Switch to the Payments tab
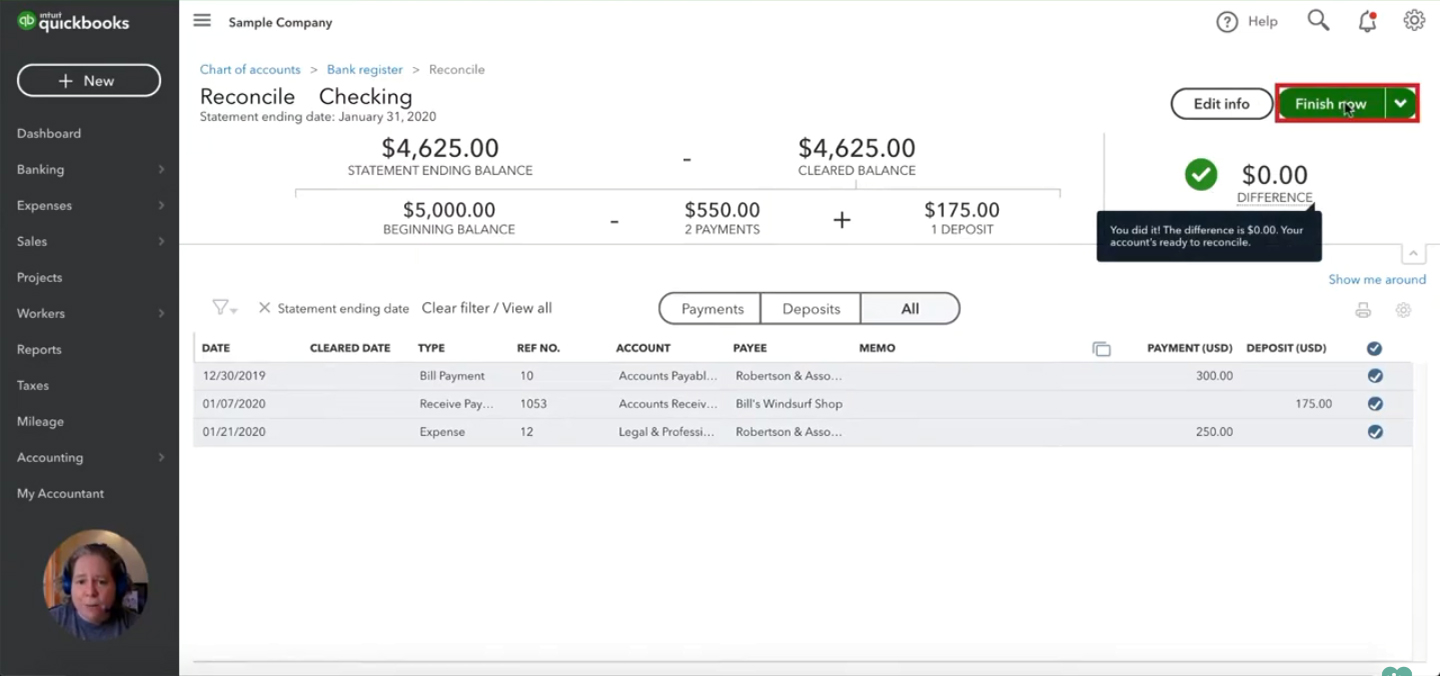The height and width of the screenshot is (676, 1440). tap(711, 309)
